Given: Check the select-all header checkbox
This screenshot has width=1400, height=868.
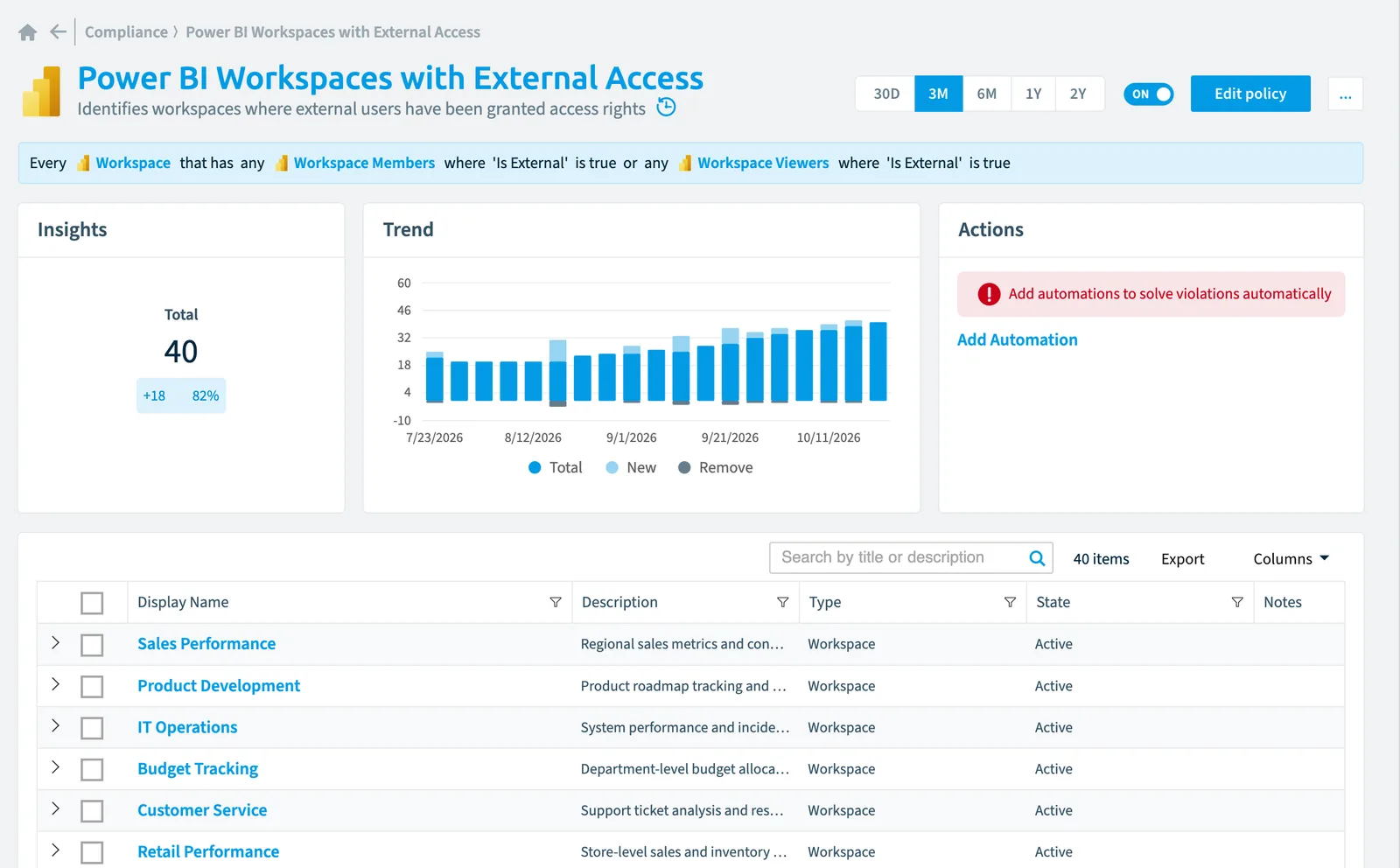Looking at the screenshot, I should pyautogui.click(x=92, y=603).
